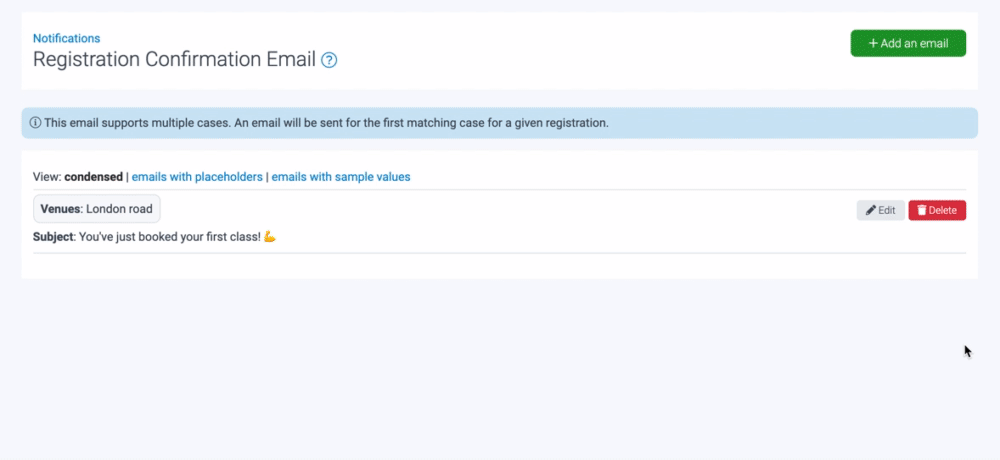Click the View label before condensed

click(x=46, y=177)
